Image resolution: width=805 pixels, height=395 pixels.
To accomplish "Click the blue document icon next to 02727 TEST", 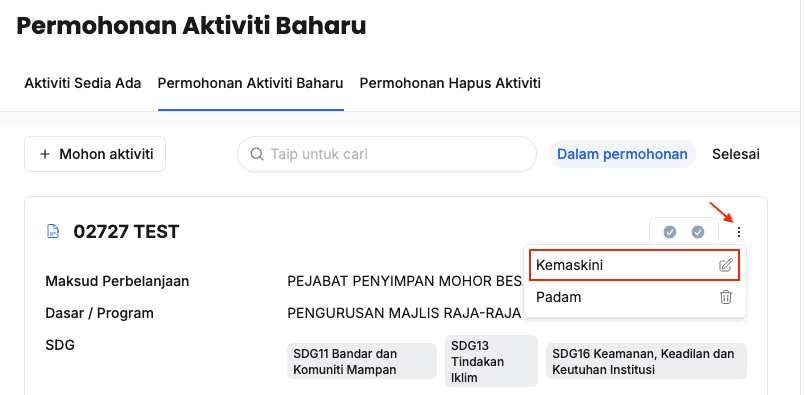I will (x=53, y=232).
